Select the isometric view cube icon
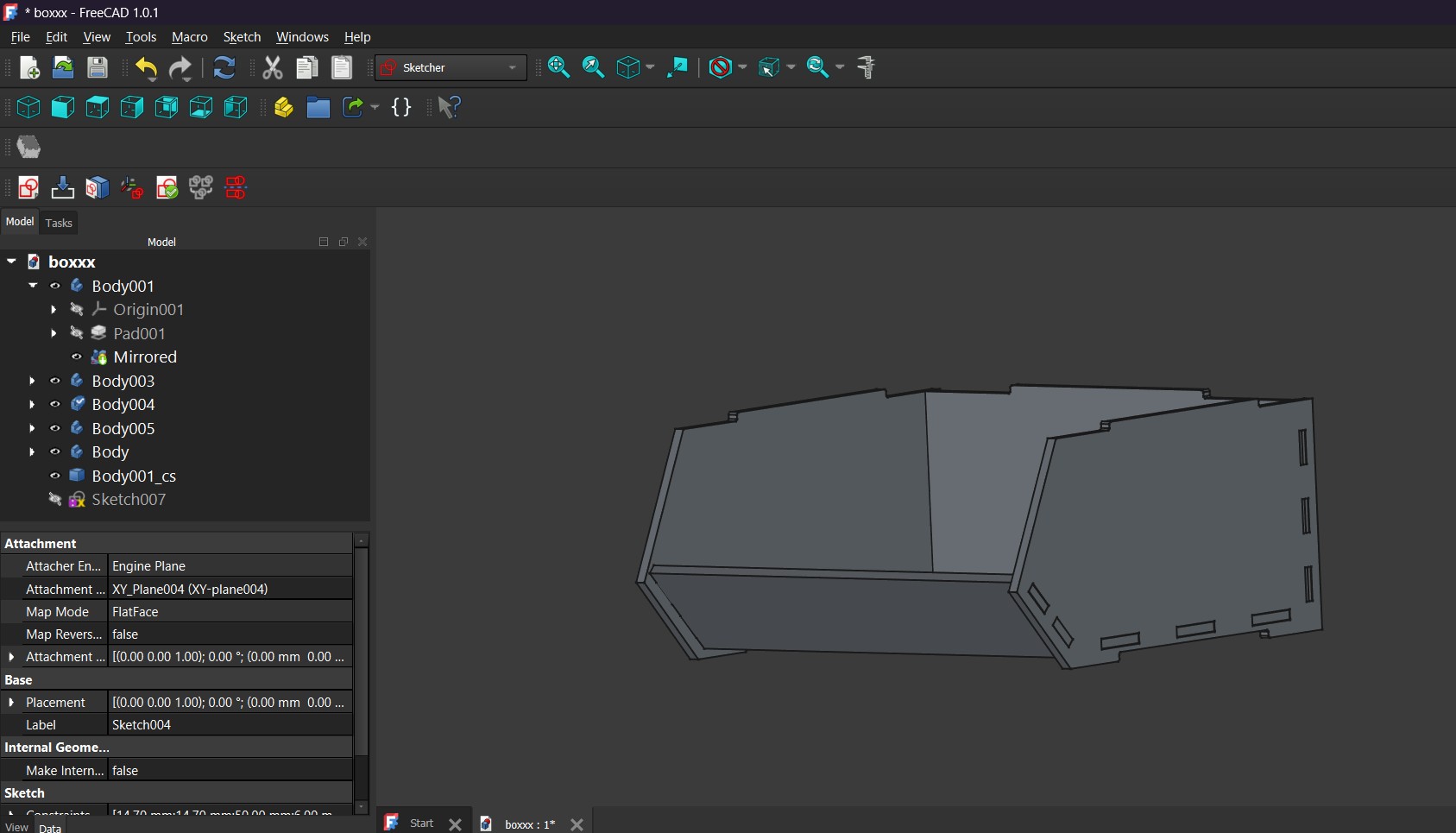This screenshot has width=1456, height=833. click(28, 108)
